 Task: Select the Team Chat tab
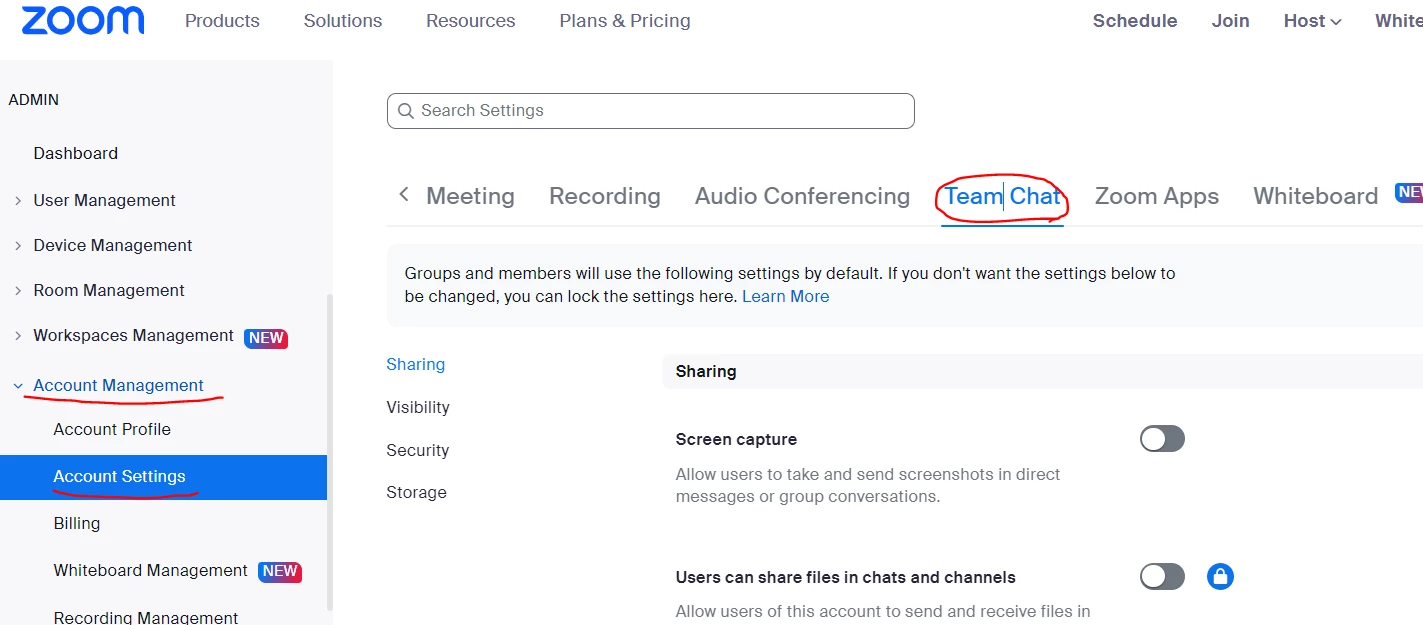coord(1002,196)
